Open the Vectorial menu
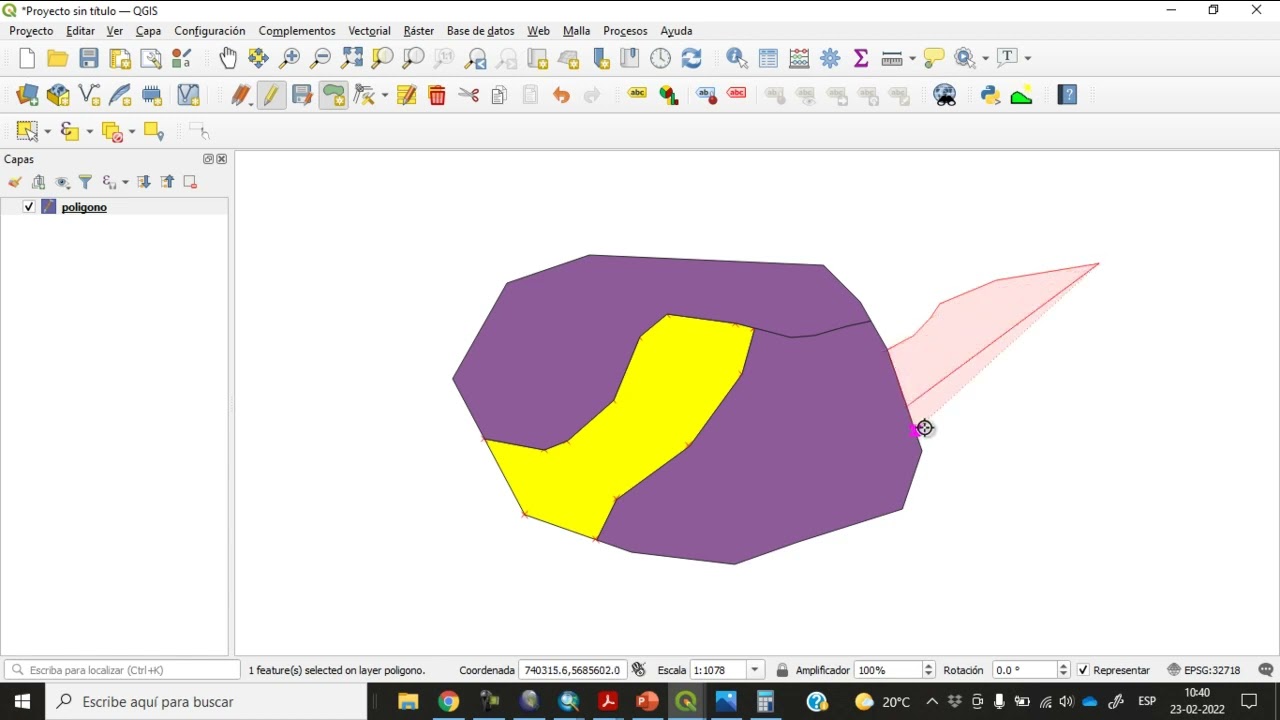1280x720 pixels. pos(369,31)
